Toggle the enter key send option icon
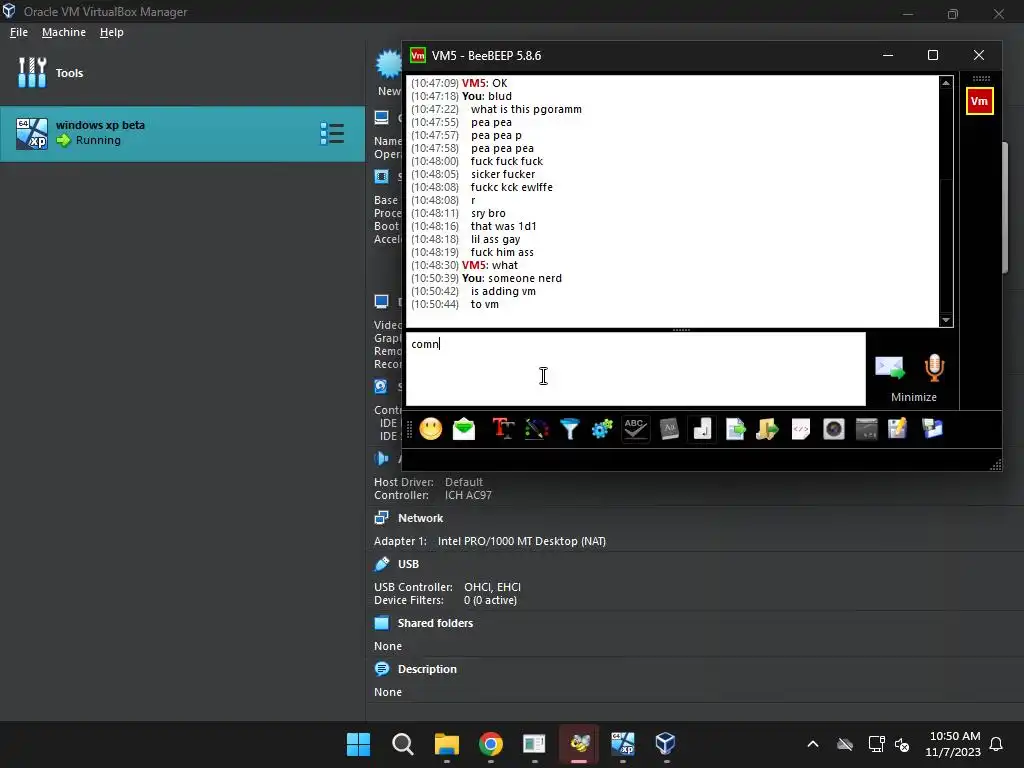 (702, 429)
